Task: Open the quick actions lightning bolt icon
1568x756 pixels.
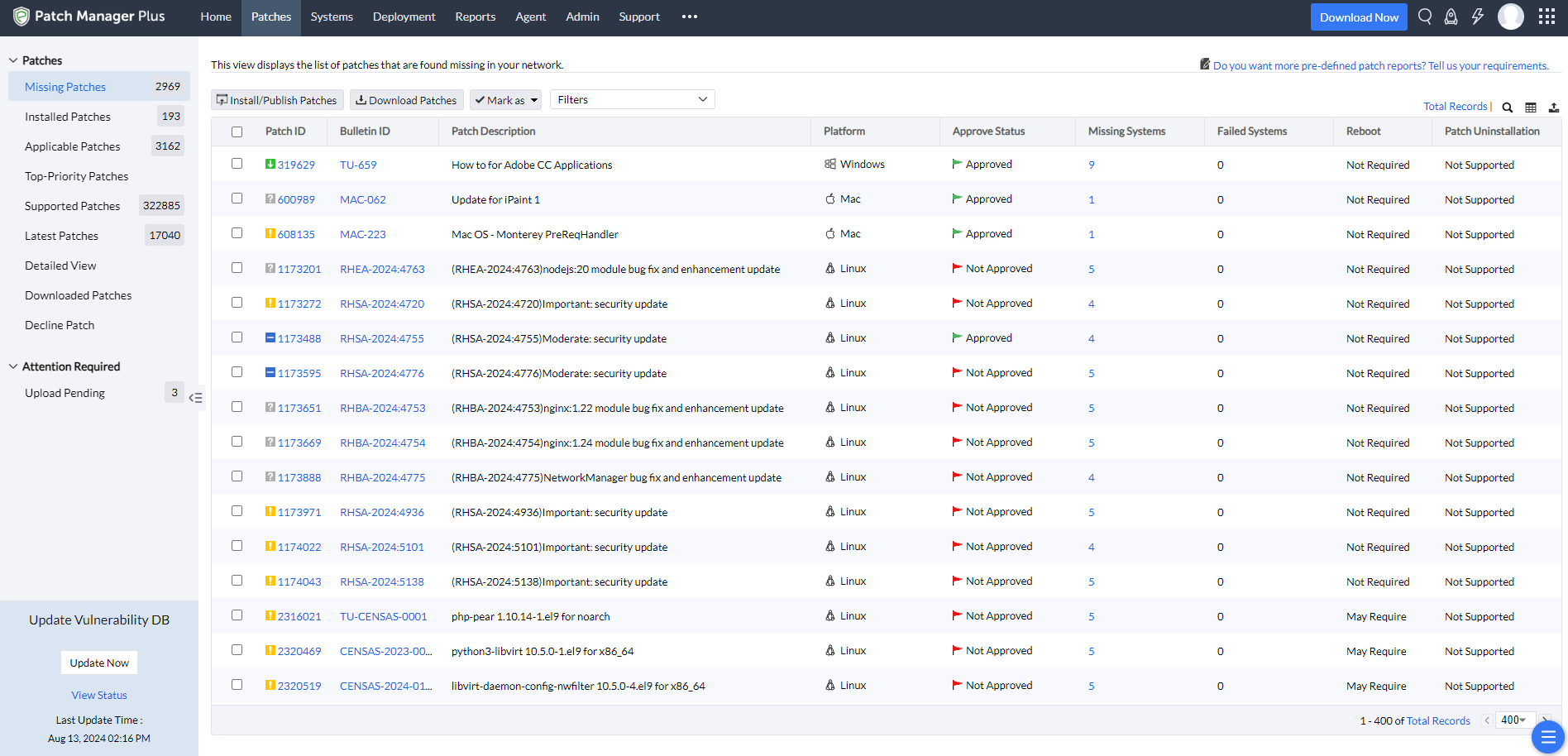Action: pyautogui.click(x=1478, y=17)
